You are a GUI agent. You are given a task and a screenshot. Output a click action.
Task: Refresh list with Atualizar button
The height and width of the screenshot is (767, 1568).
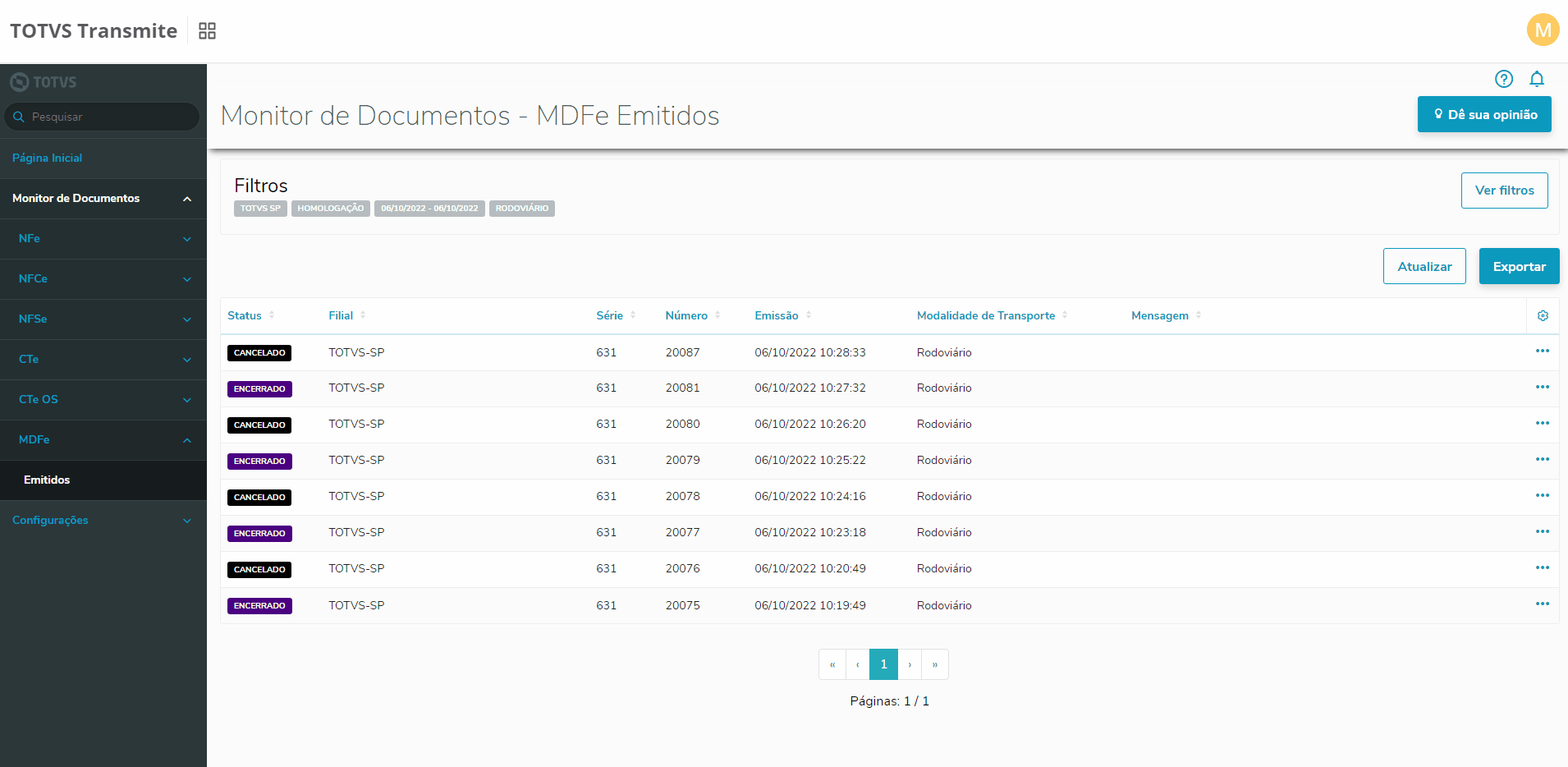[x=1424, y=266]
